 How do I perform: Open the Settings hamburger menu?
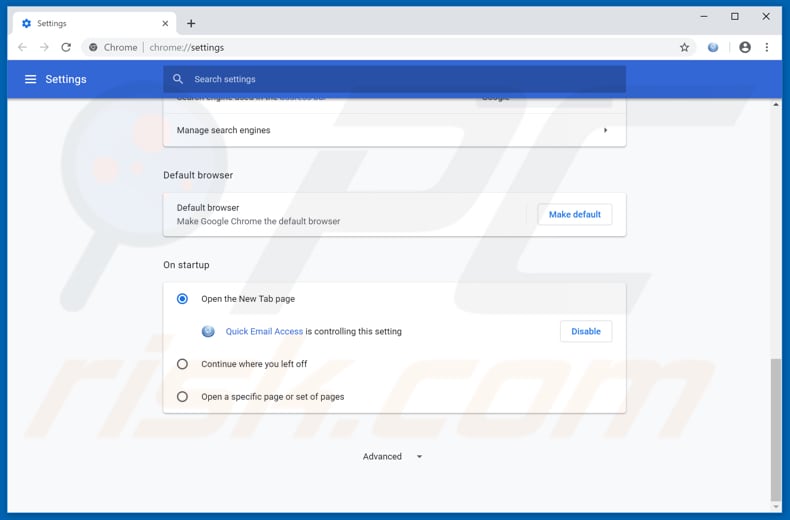[31, 79]
